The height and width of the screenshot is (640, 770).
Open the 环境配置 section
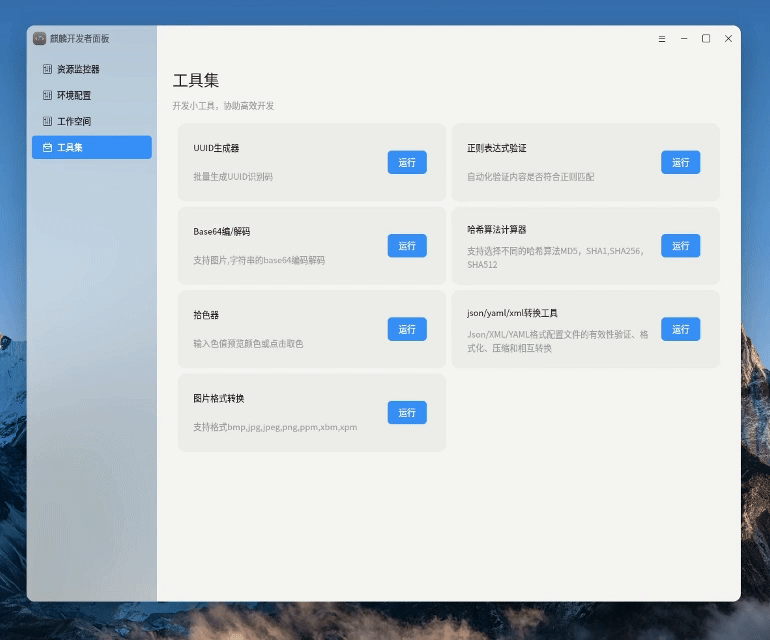coord(74,96)
